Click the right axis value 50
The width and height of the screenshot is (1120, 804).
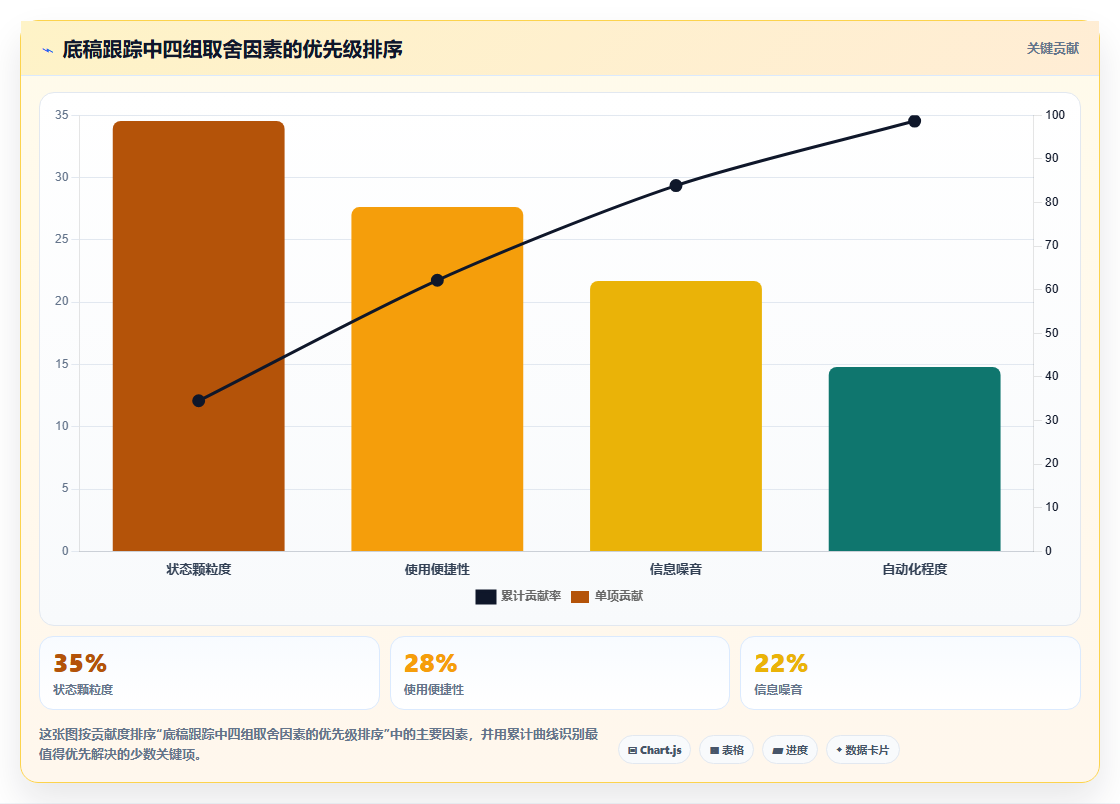click(1051, 333)
